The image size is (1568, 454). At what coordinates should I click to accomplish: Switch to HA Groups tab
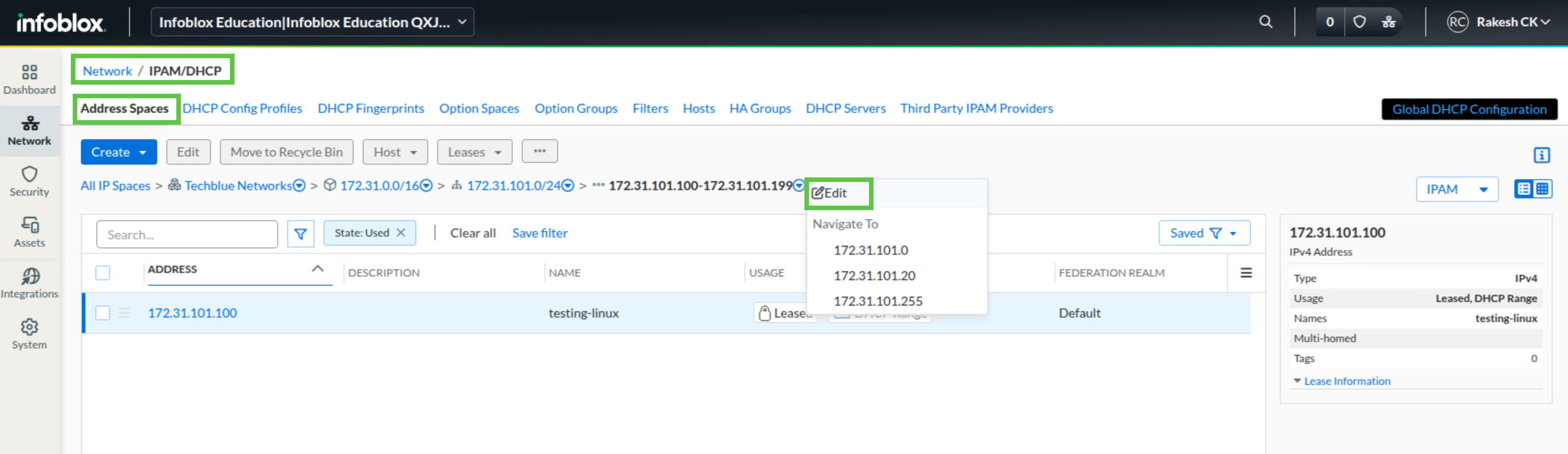[x=760, y=108]
